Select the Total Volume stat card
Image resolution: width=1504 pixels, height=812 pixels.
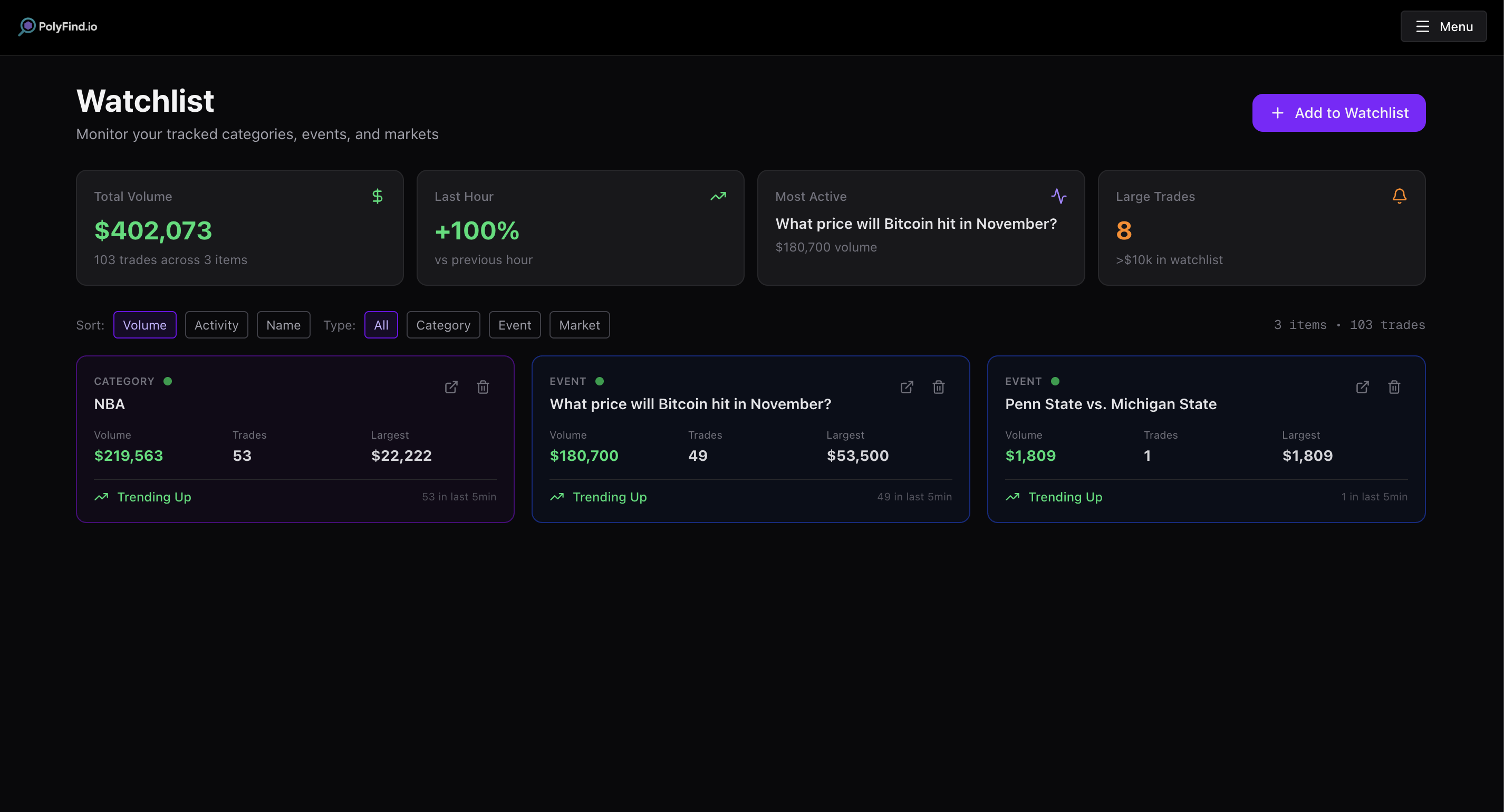click(239, 228)
